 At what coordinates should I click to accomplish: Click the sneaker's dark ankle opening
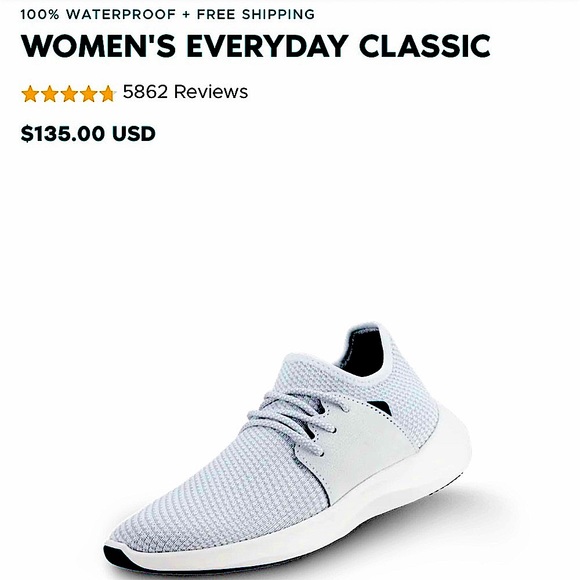pos(364,351)
